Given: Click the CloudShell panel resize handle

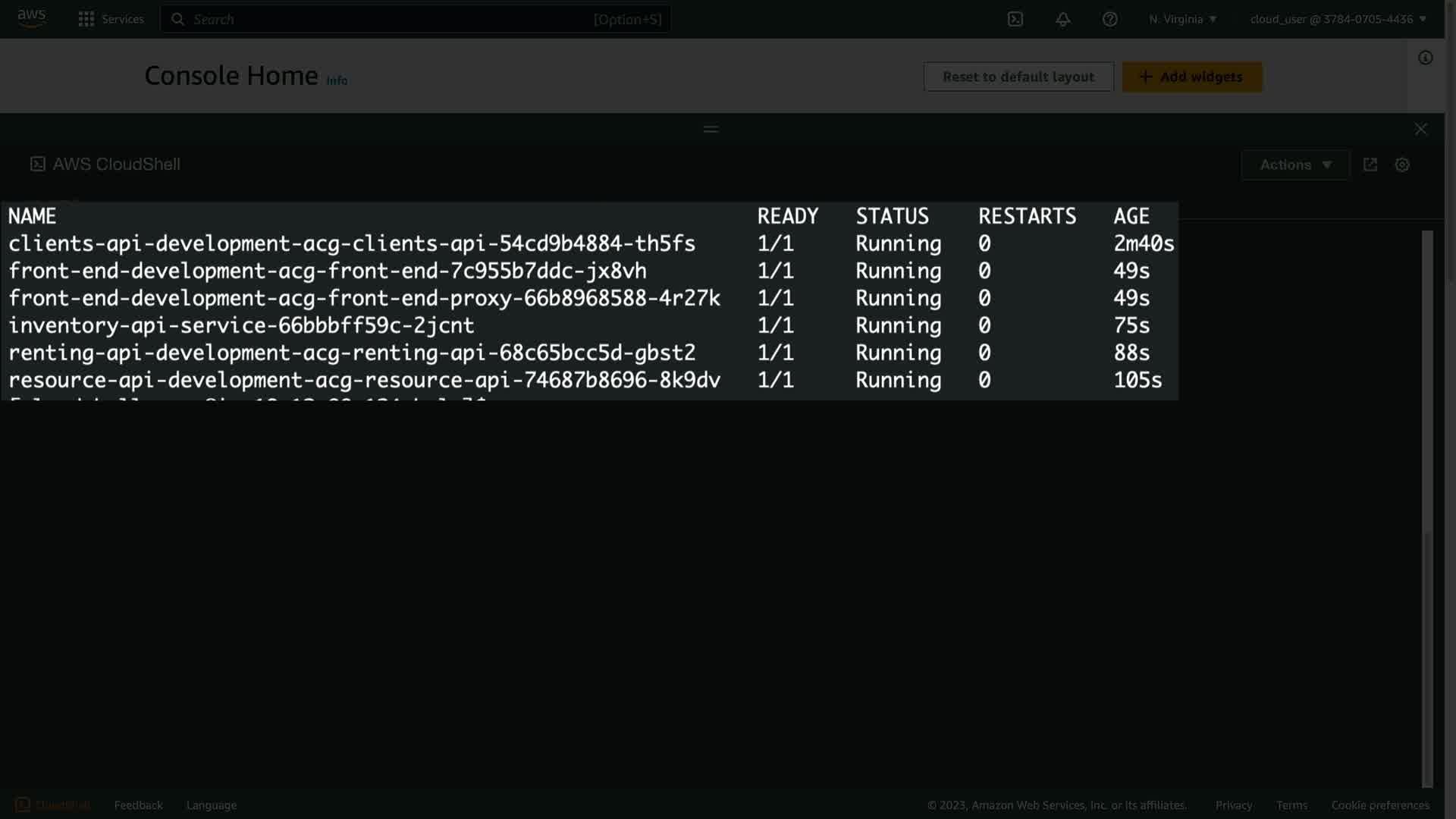Looking at the screenshot, I should click(x=711, y=129).
